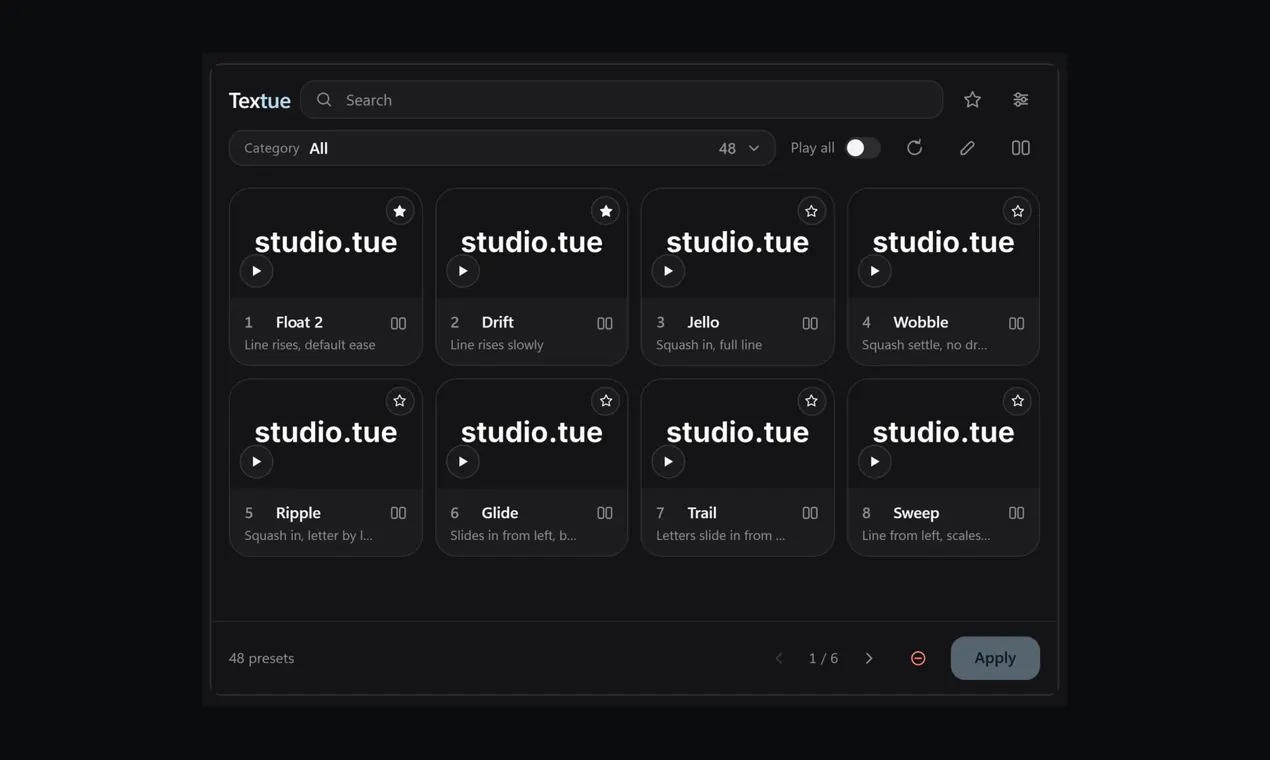Click the compare icon on the Float 2 card
This screenshot has height=760, width=1270.
point(398,323)
